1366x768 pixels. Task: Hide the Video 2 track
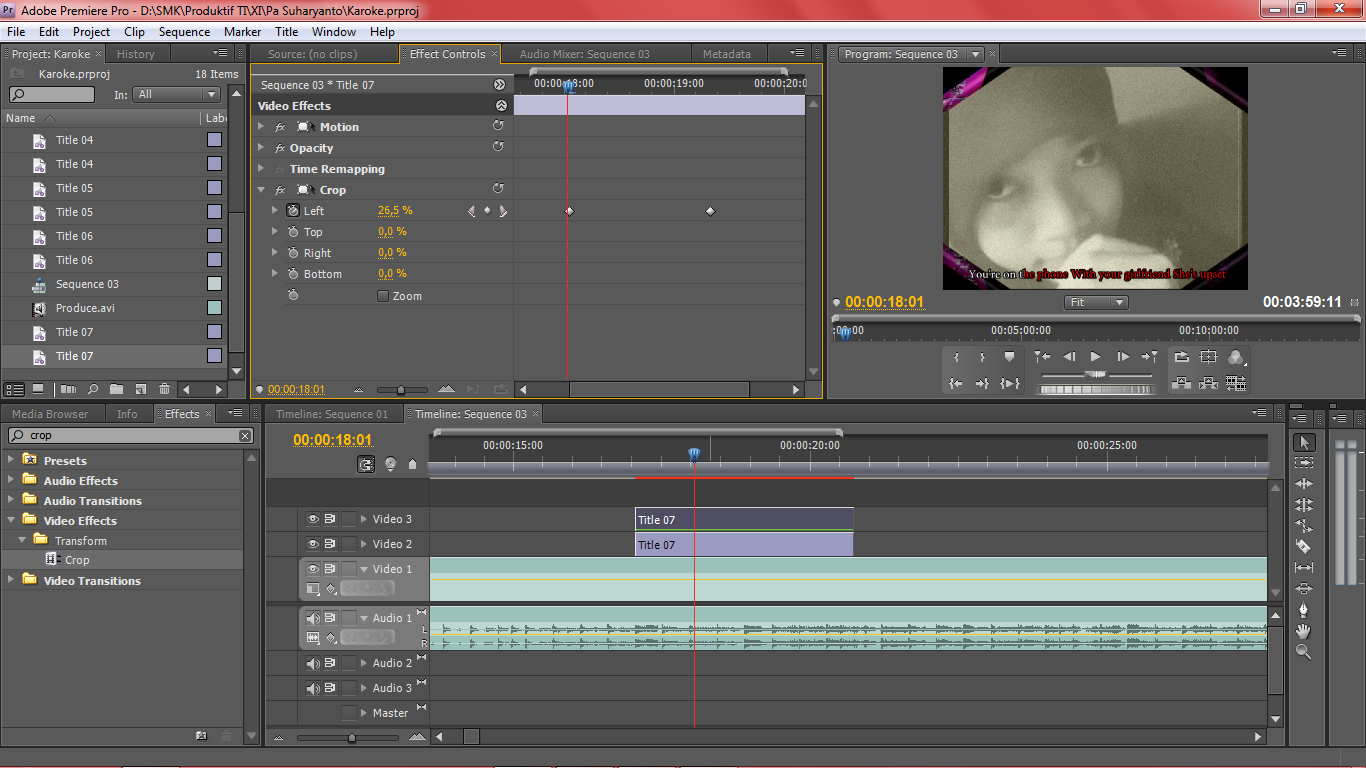click(313, 544)
